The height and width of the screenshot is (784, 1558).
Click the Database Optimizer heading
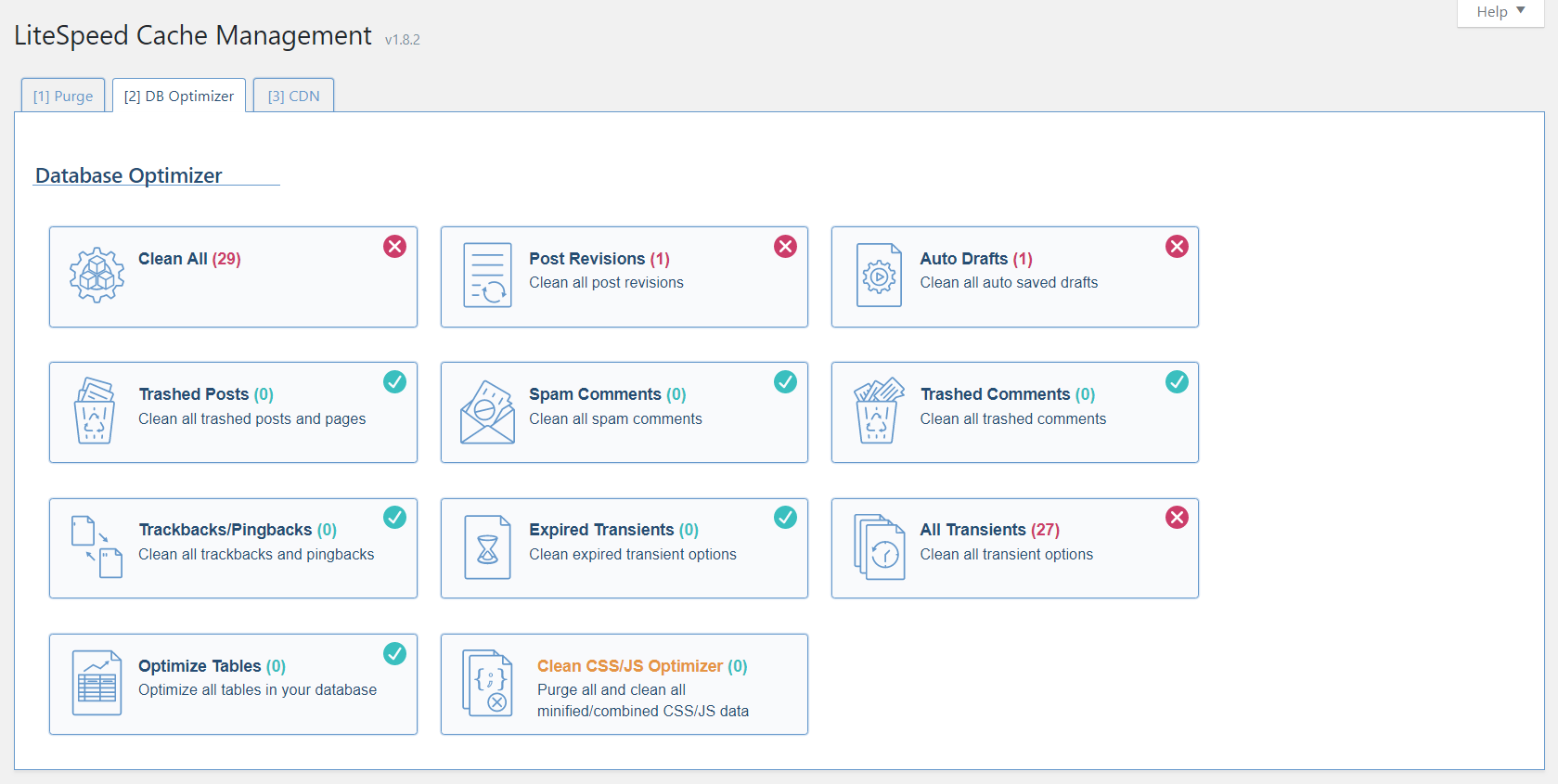coord(128,175)
